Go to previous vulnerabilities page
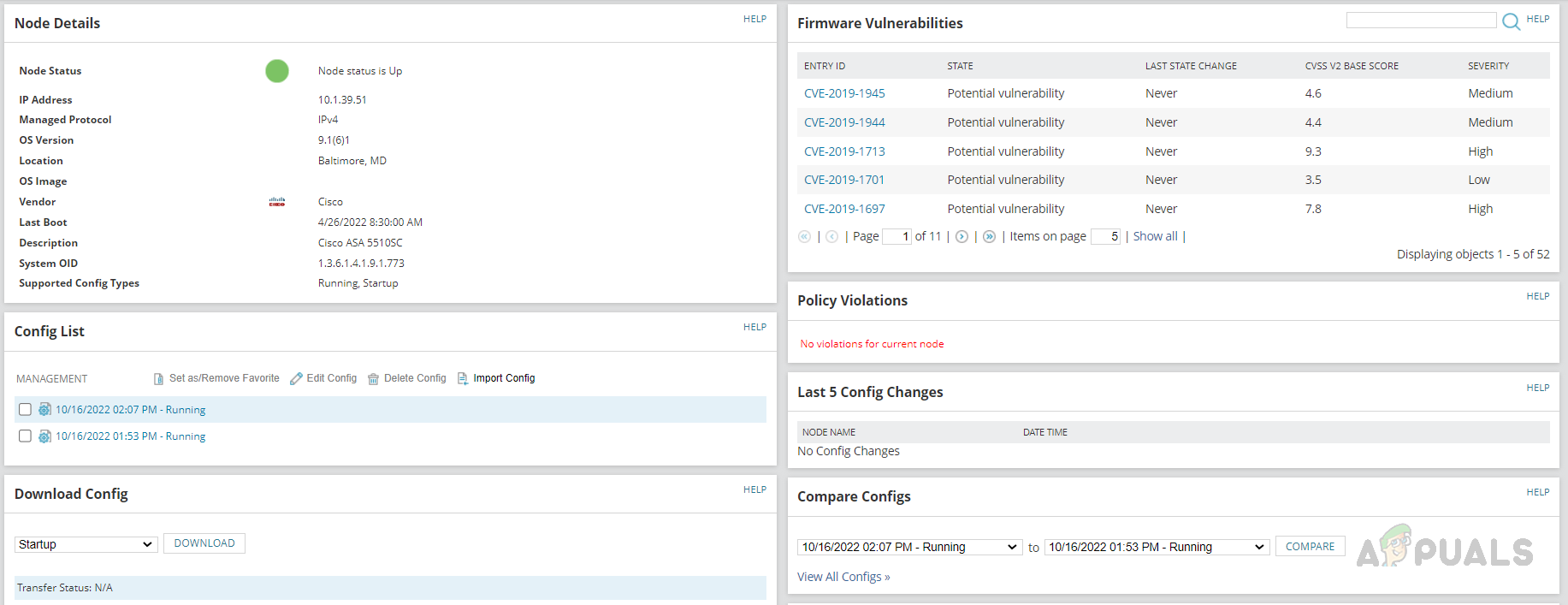The image size is (1568, 605). coord(831,237)
